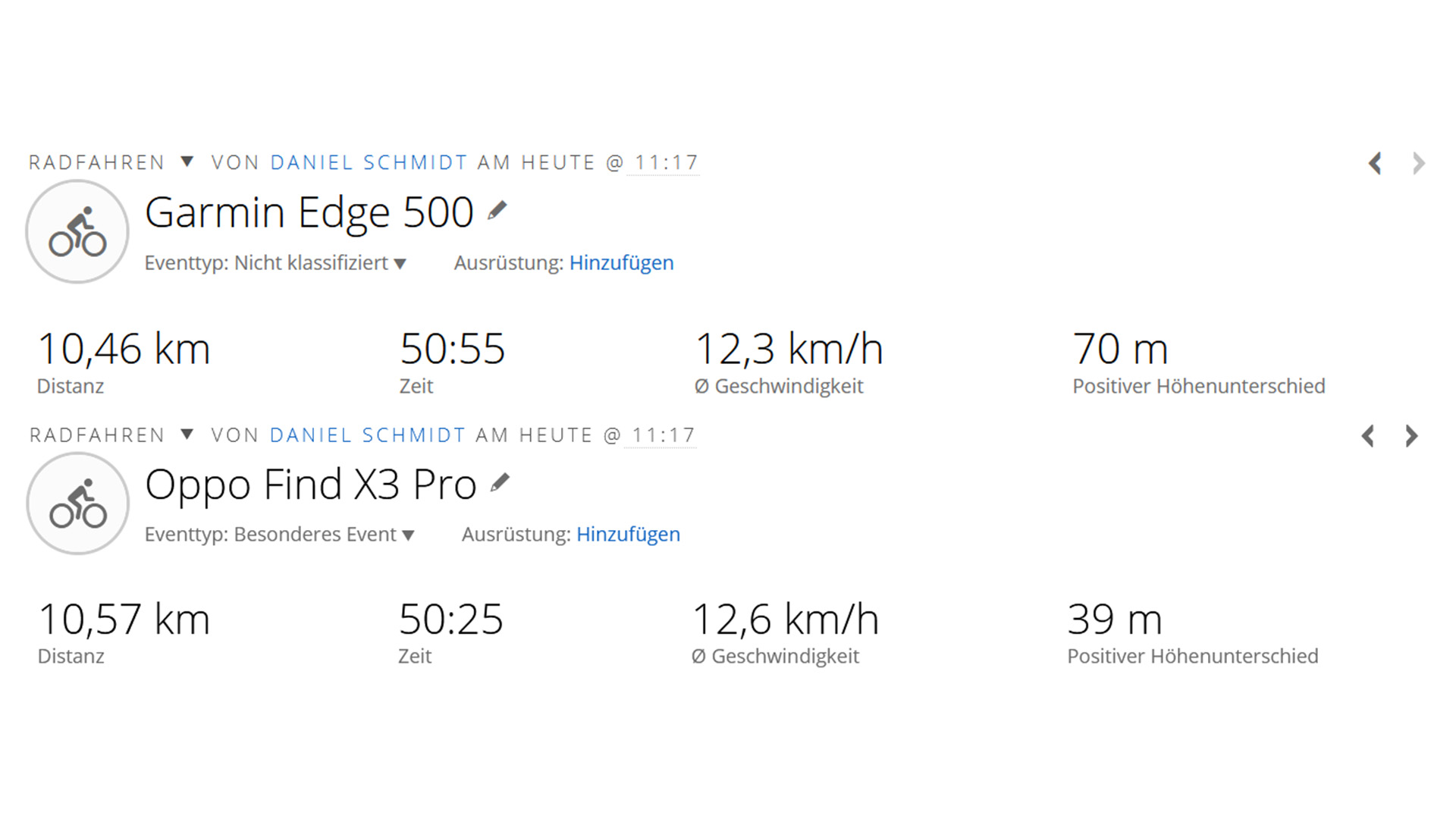Click the 'Oppo Find X3 Pro' activity title
This screenshot has width=1456, height=819.
311,484
